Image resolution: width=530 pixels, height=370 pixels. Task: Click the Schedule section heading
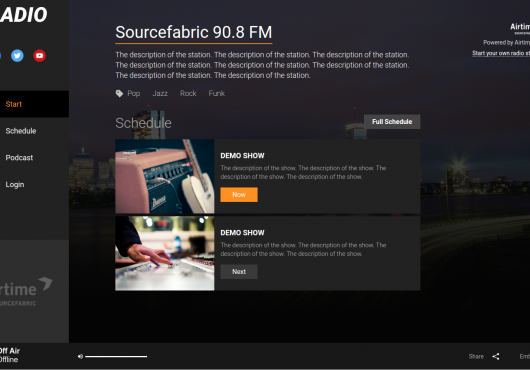tap(143, 123)
